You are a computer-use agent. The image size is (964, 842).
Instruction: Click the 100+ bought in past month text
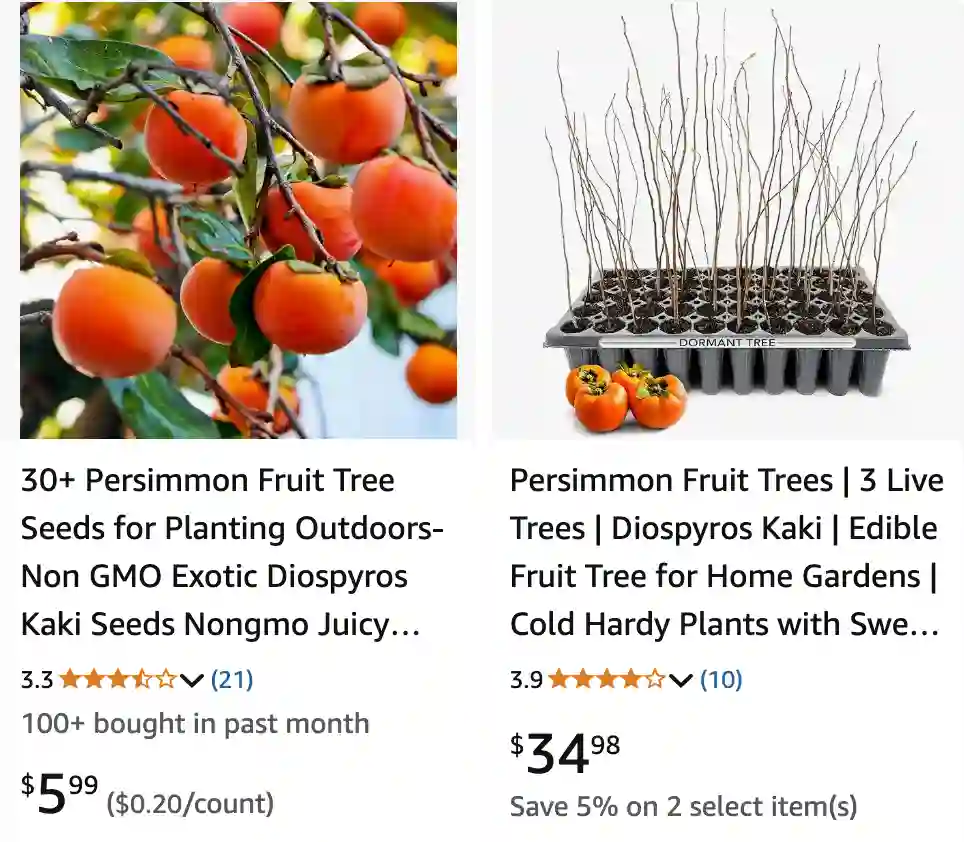[195, 724]
